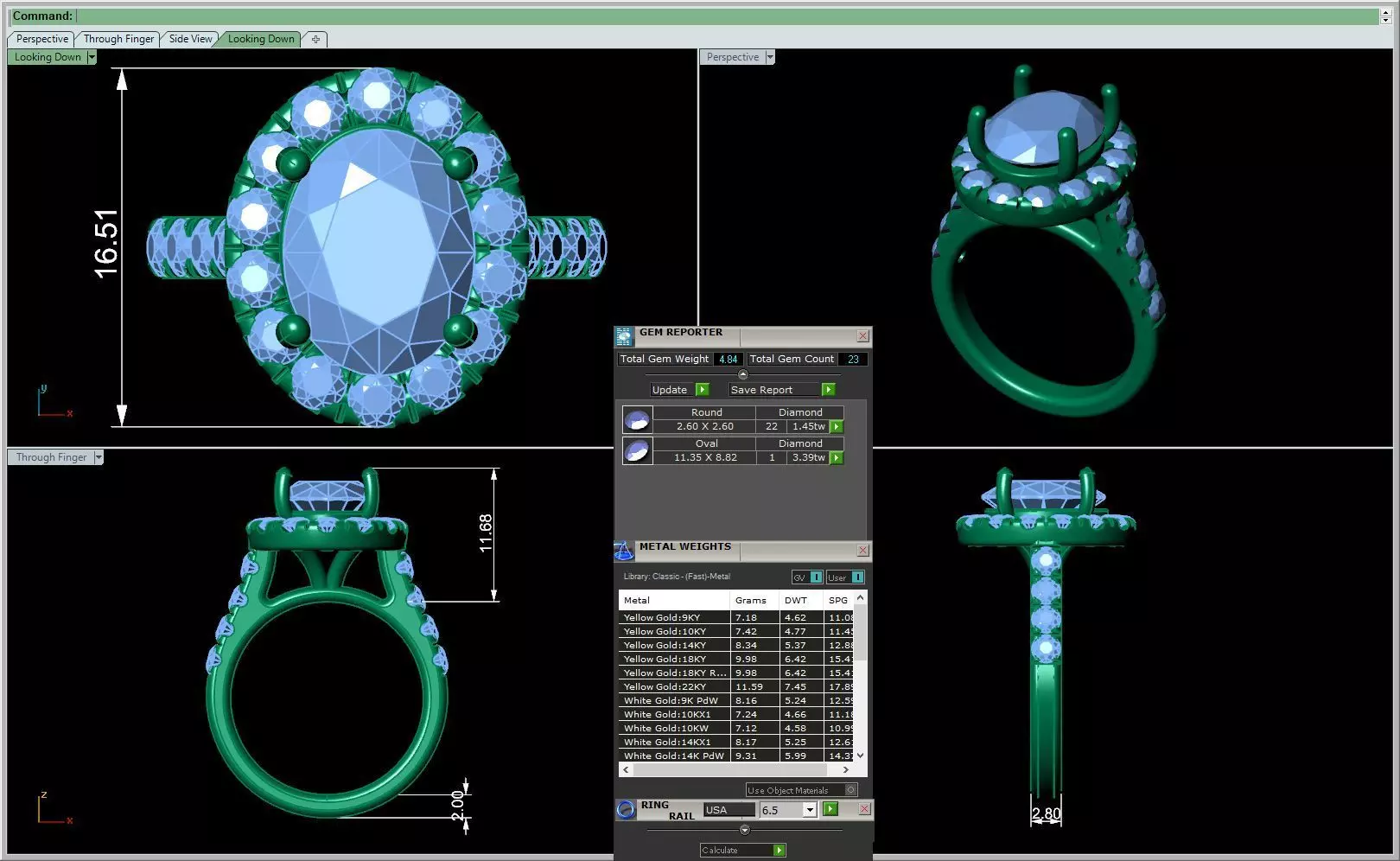Click the Through Finger viewport title label
The height and width of the screenshot is (861, 1400).
[51, 457]
